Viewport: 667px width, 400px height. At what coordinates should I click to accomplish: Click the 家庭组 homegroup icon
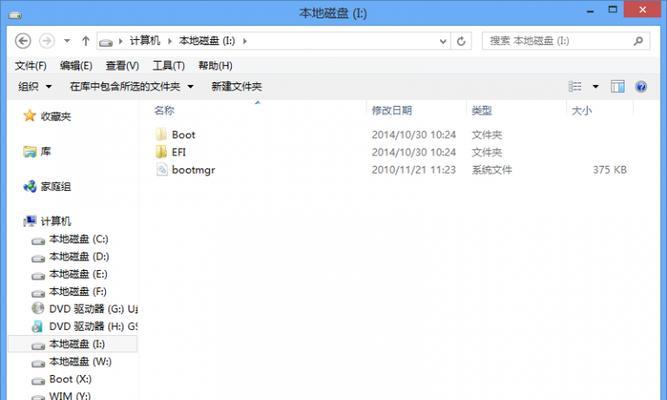coord(30,186)
